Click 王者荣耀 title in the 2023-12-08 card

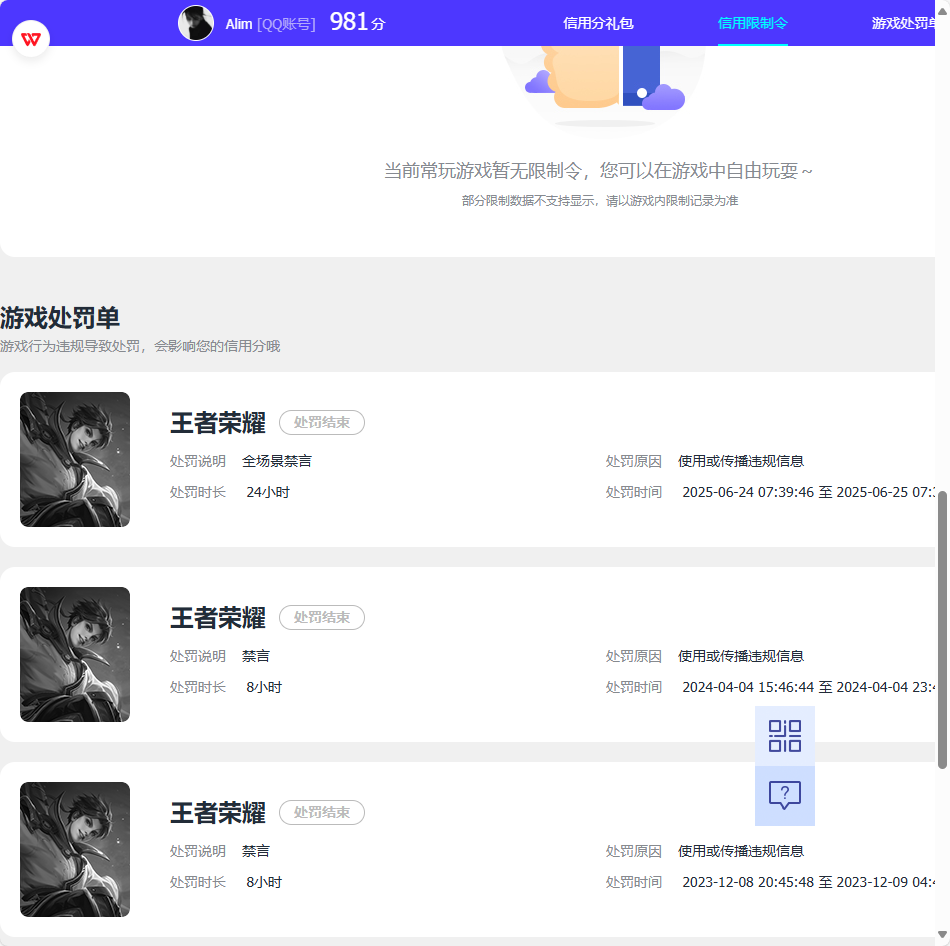click(218, 813)
